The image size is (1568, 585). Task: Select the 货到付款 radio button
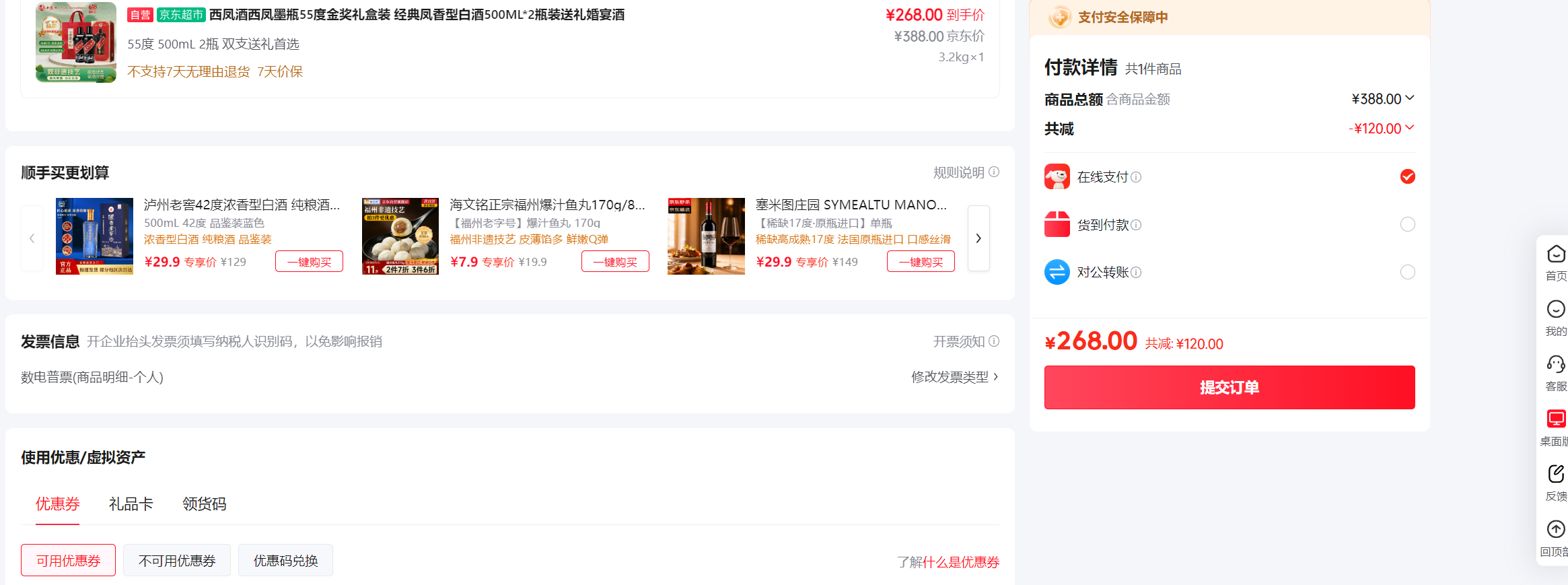pyautogui.click(x=1408, y=224)
